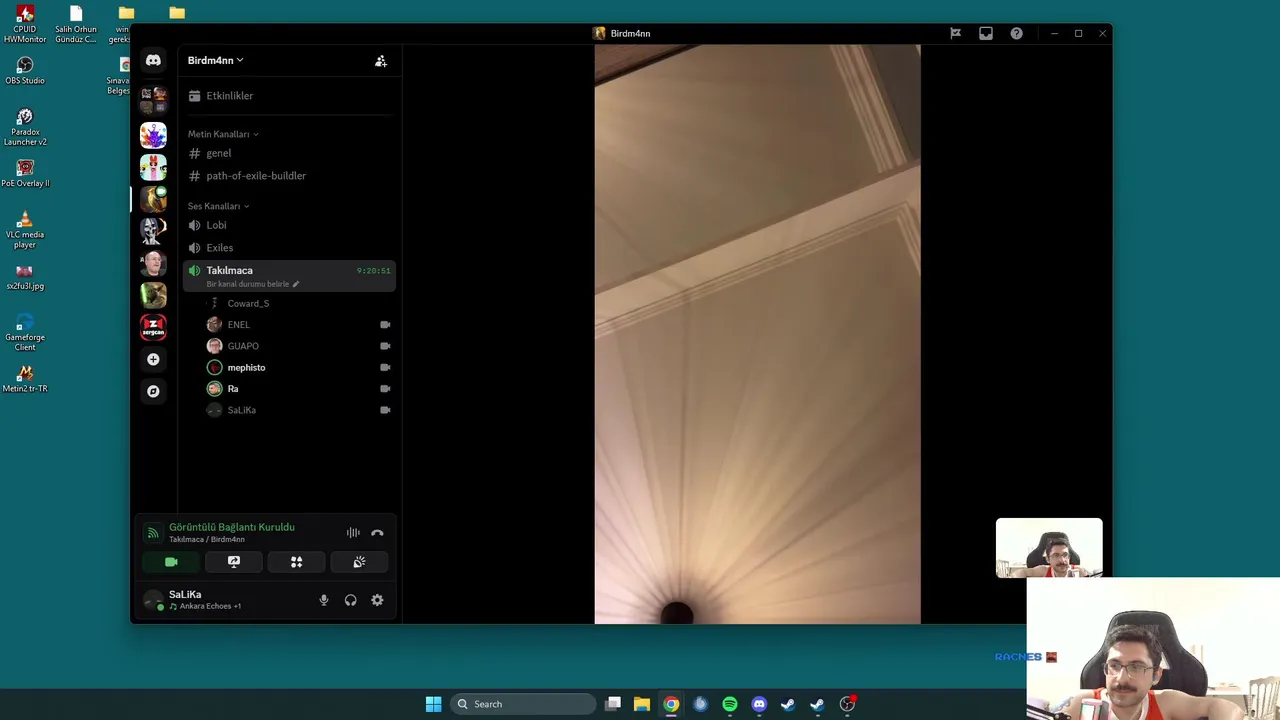Viewport: 1280px width, 720px height.
Task: Open the inbox icon in title bar
Action: (x=986, y=33)
